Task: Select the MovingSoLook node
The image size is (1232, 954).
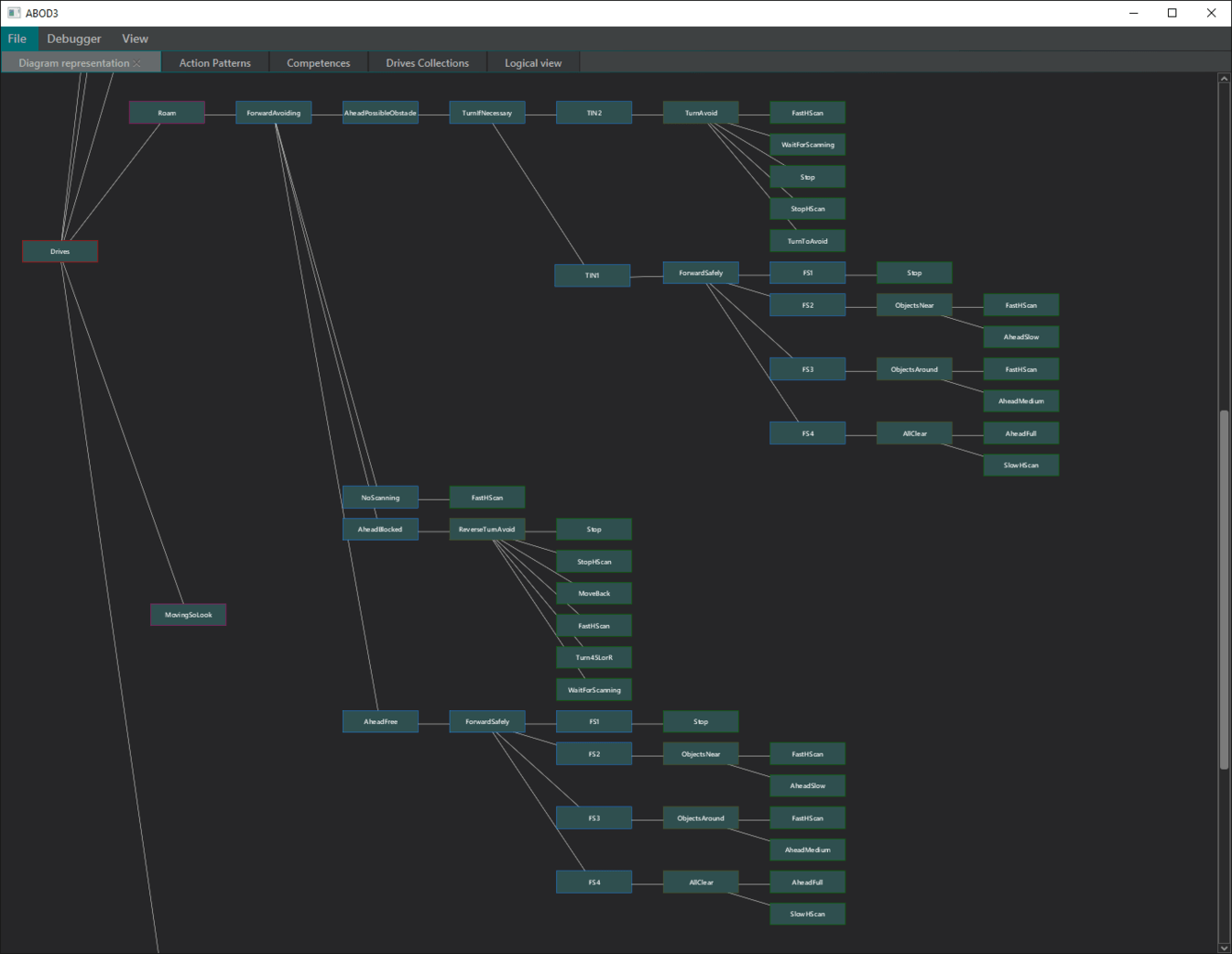Action: coord(188,615)
